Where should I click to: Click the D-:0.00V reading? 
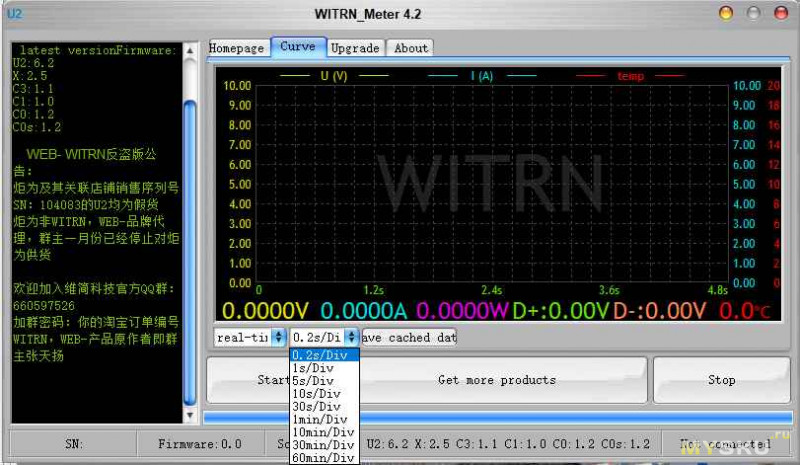tap(660, 310)
